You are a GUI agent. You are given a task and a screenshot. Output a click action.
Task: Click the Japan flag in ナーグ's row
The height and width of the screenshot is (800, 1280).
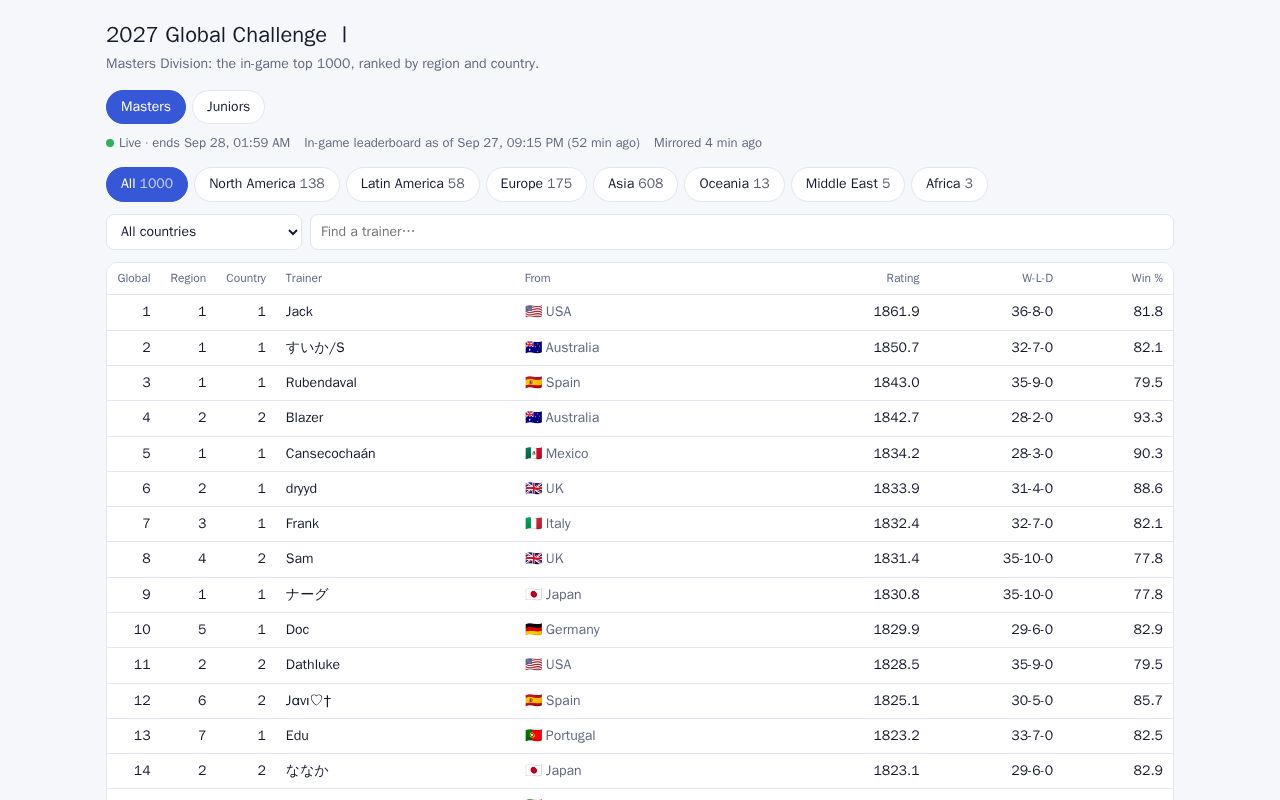click(533, 595)
